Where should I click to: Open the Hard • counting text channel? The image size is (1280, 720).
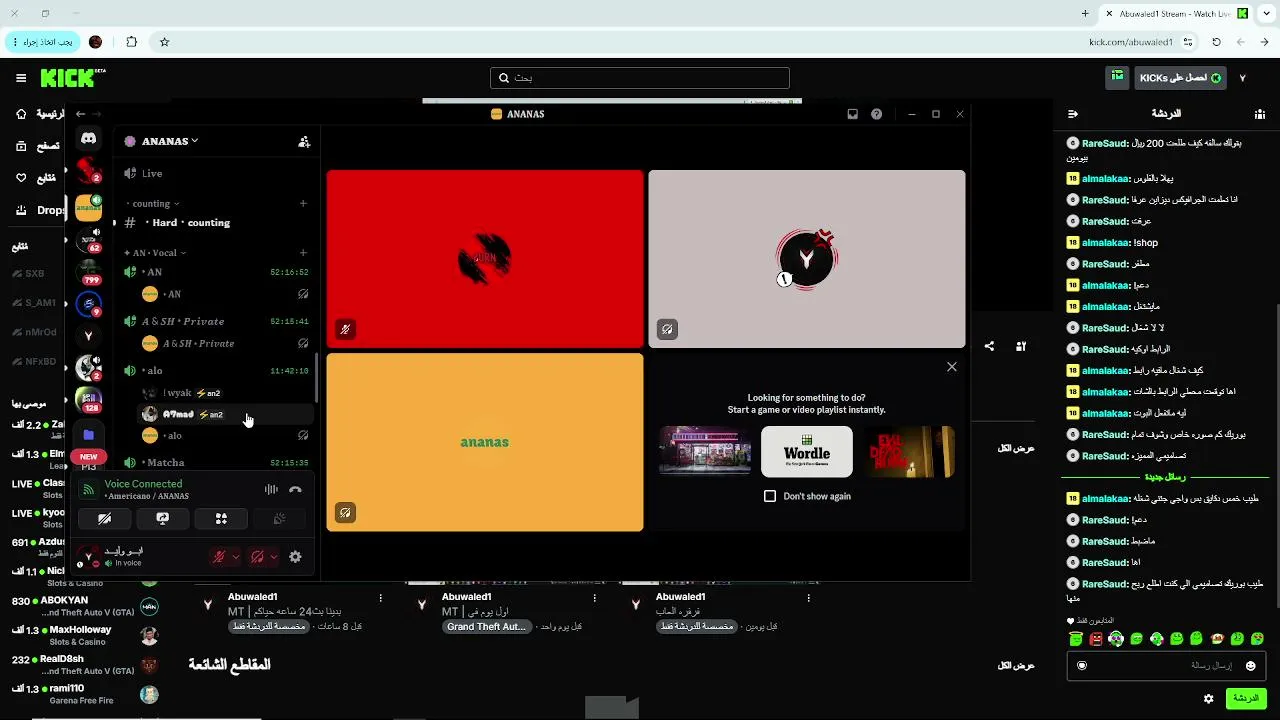(x=217, y=223)
